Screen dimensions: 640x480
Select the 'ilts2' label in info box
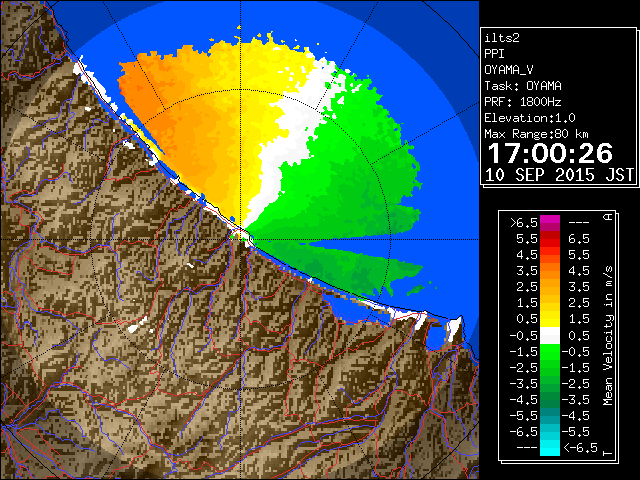[502, 38]
